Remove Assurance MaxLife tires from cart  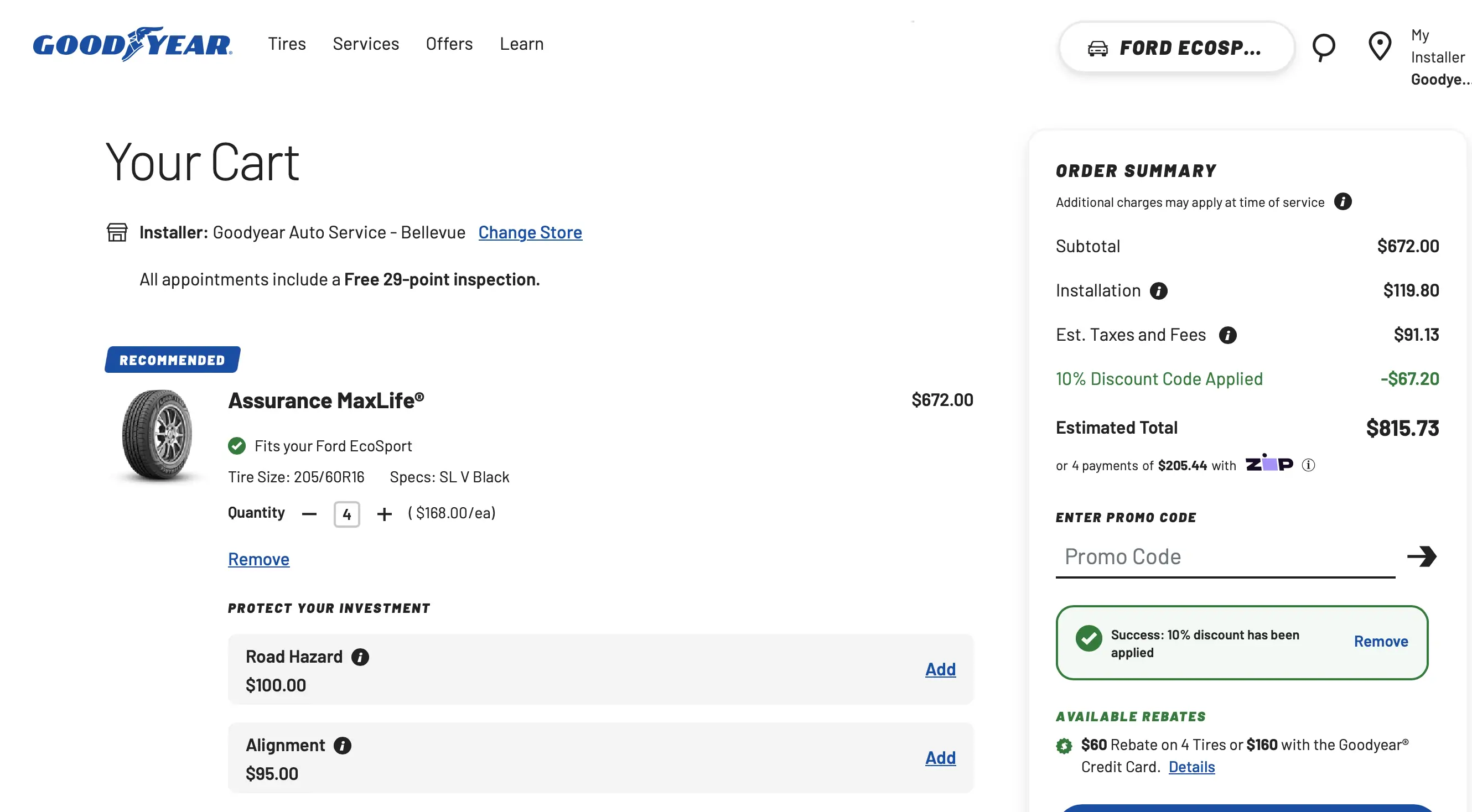(x=258, y=560)
